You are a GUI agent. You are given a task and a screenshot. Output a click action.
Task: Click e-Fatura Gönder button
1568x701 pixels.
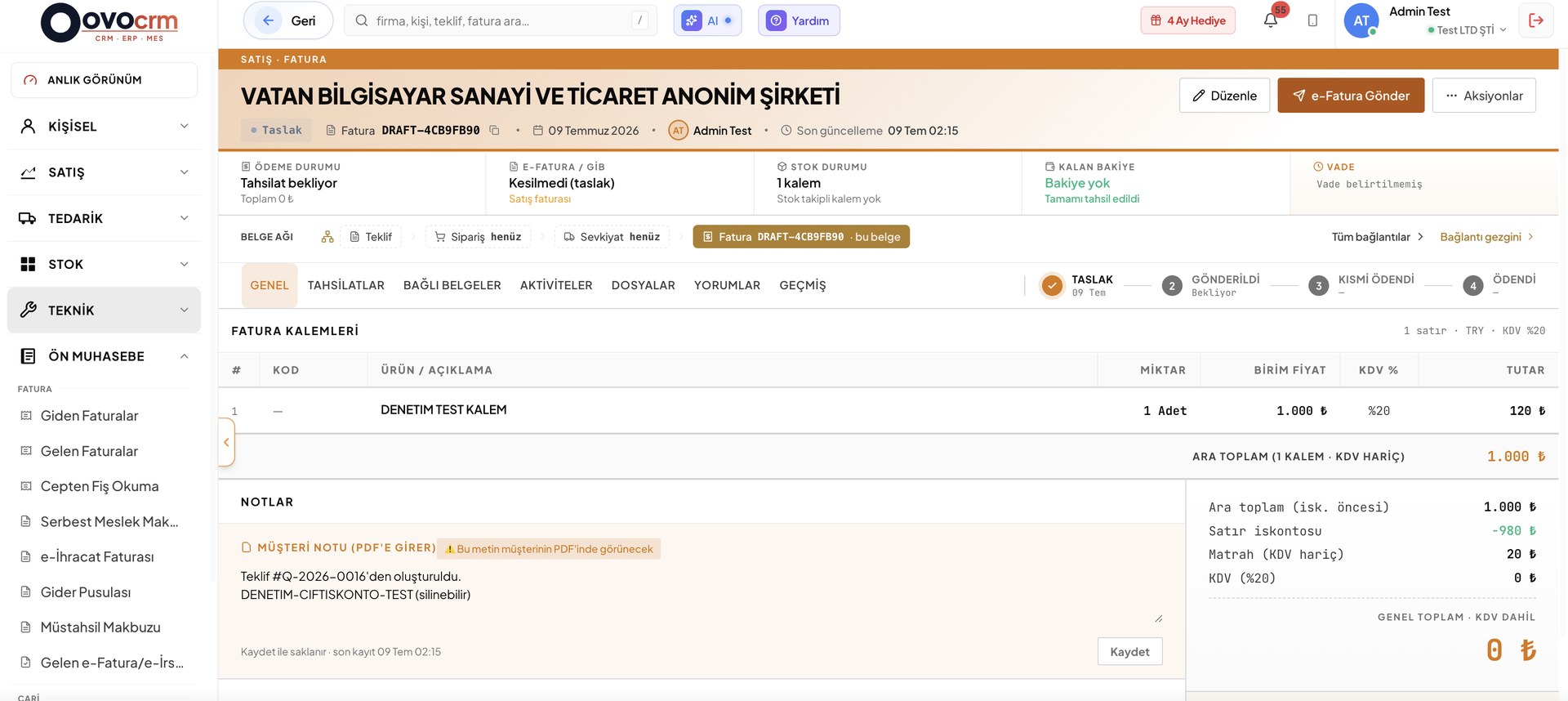click(x=1351, y=96)
